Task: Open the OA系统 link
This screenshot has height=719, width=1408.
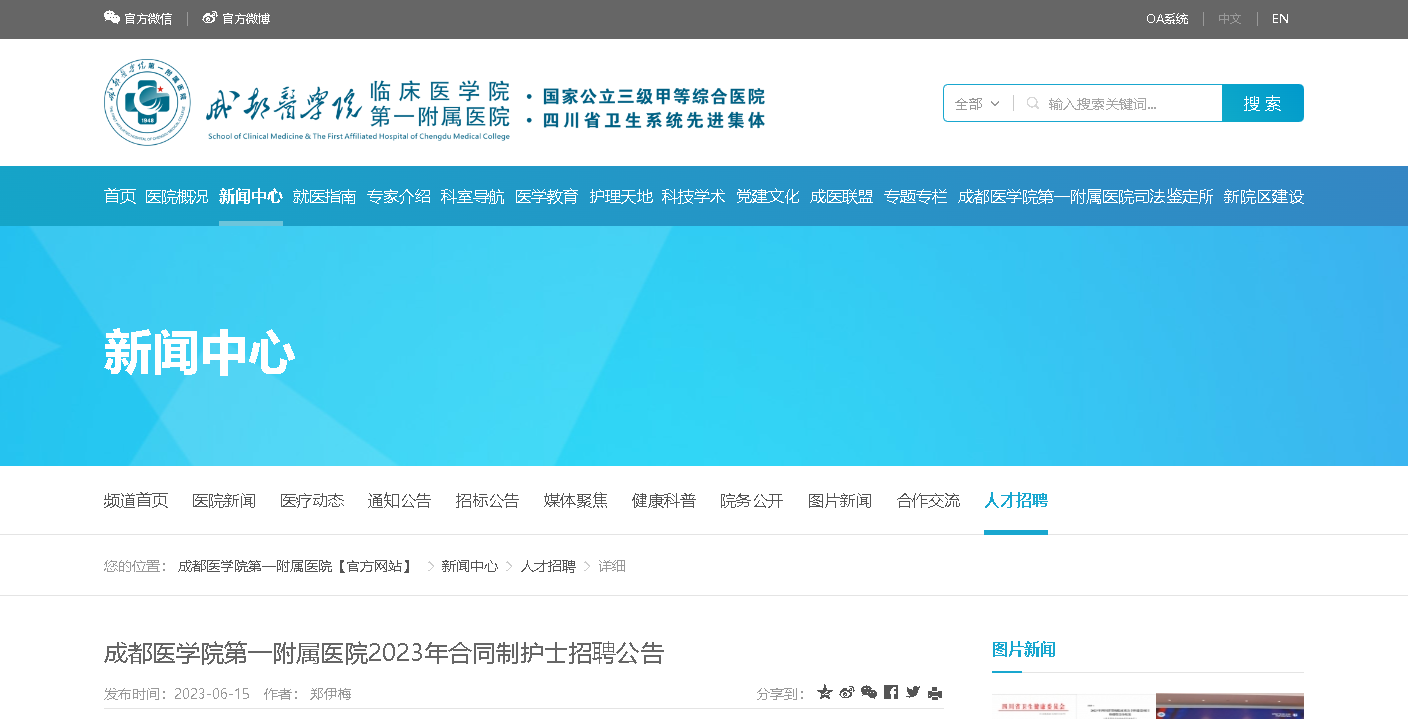Action: [1167, 18]
